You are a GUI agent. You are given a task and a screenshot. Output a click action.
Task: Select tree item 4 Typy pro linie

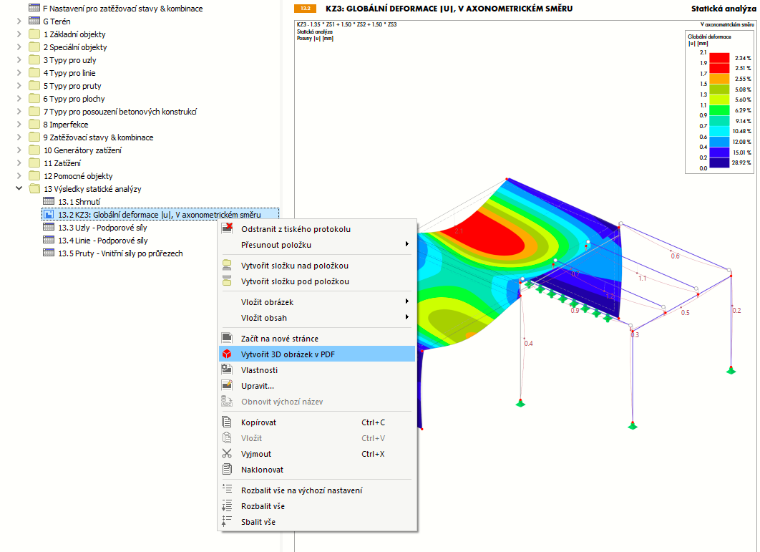click(x=69, y=73)
